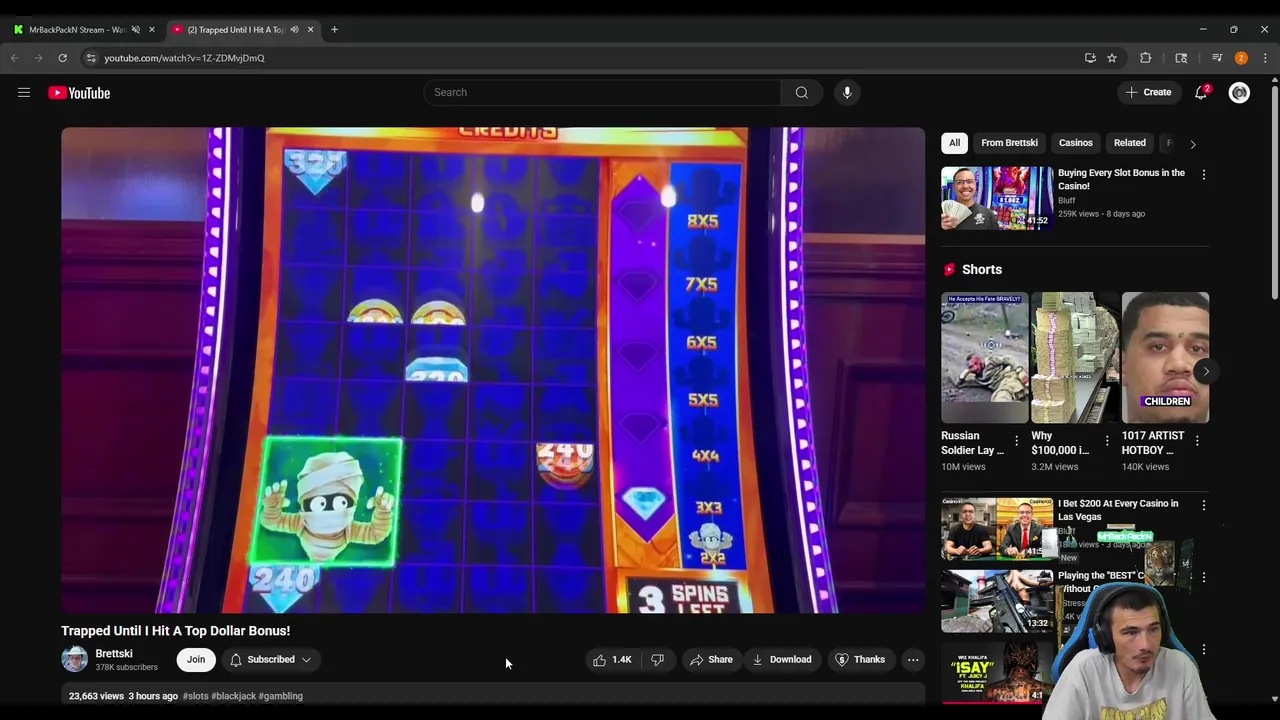Open more actions for the video
The width and height of the screenshot is (1280, 720).
tap(913, 660)
